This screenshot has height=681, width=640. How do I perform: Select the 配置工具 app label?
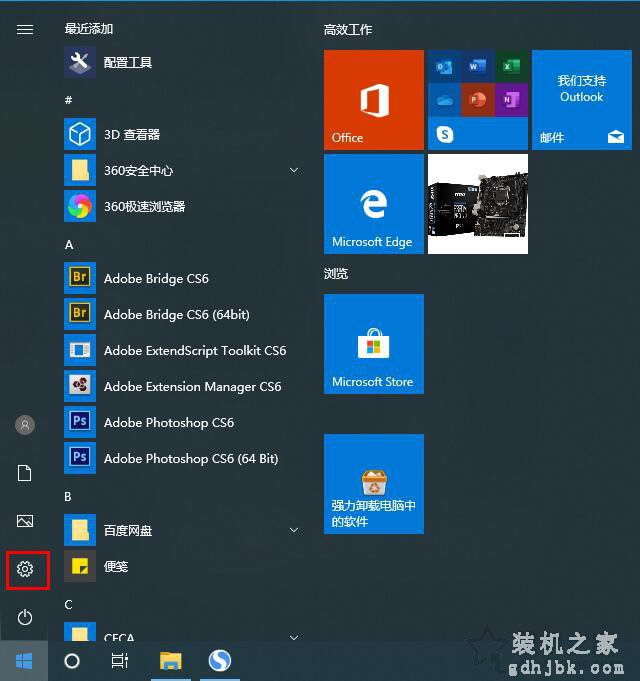(128, 63)
